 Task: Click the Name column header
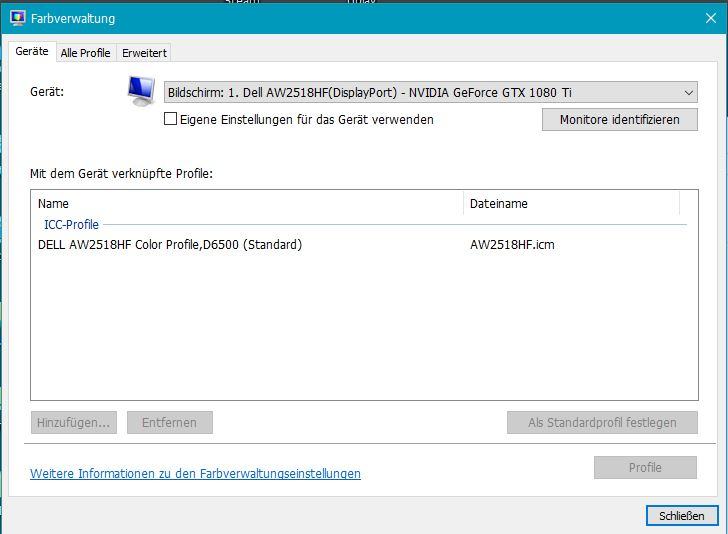[x=247, y=203]
